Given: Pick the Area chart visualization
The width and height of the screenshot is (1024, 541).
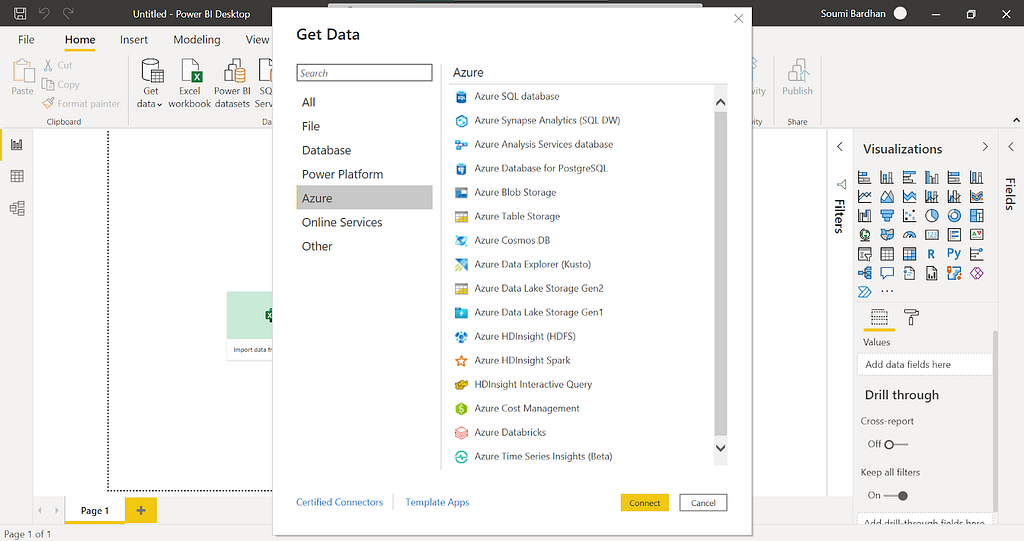Looking at the screenshot, I should 887,196.
